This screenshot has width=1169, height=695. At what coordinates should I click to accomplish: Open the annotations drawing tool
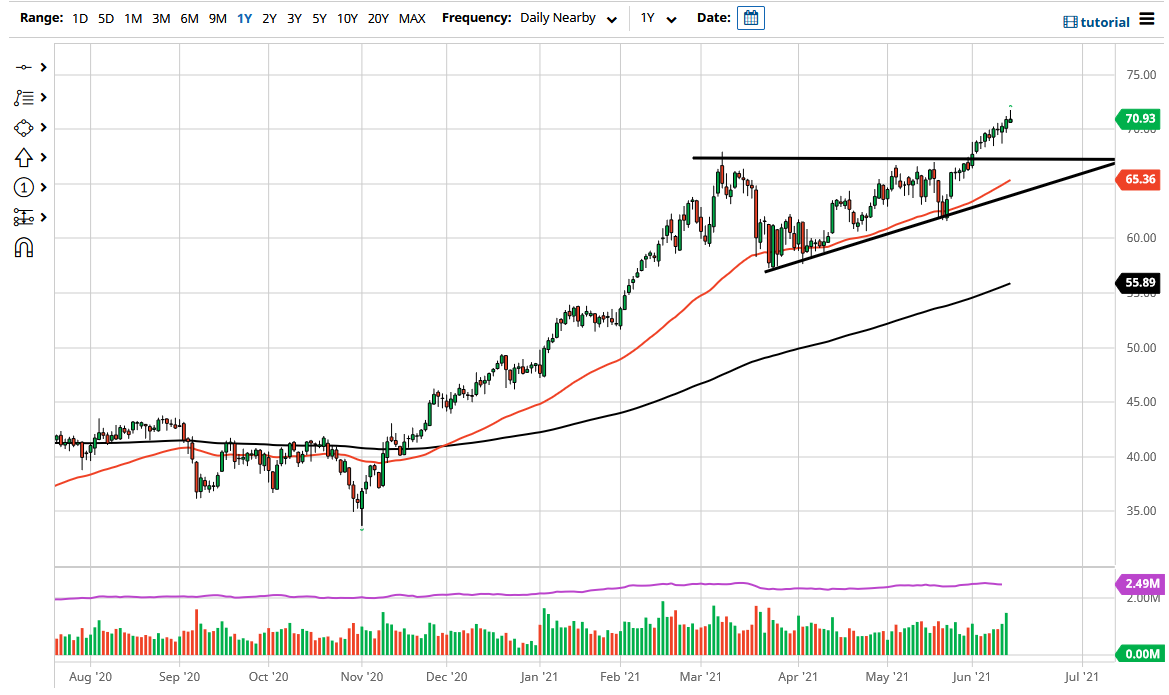26,97
